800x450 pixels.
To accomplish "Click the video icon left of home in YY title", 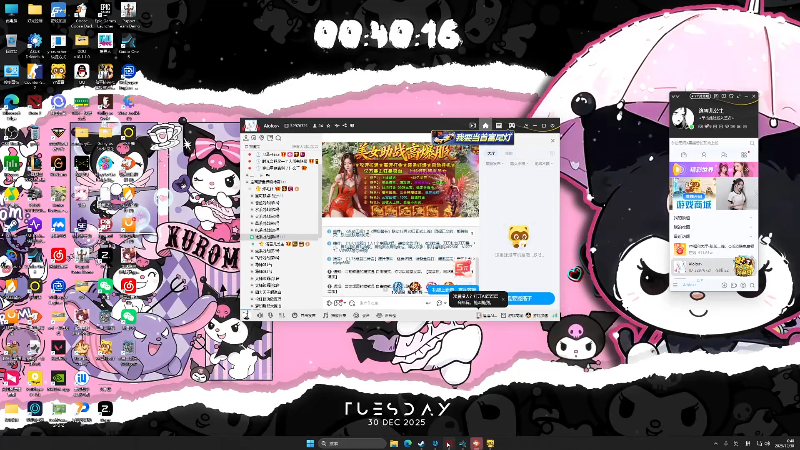I will (472, 126).
